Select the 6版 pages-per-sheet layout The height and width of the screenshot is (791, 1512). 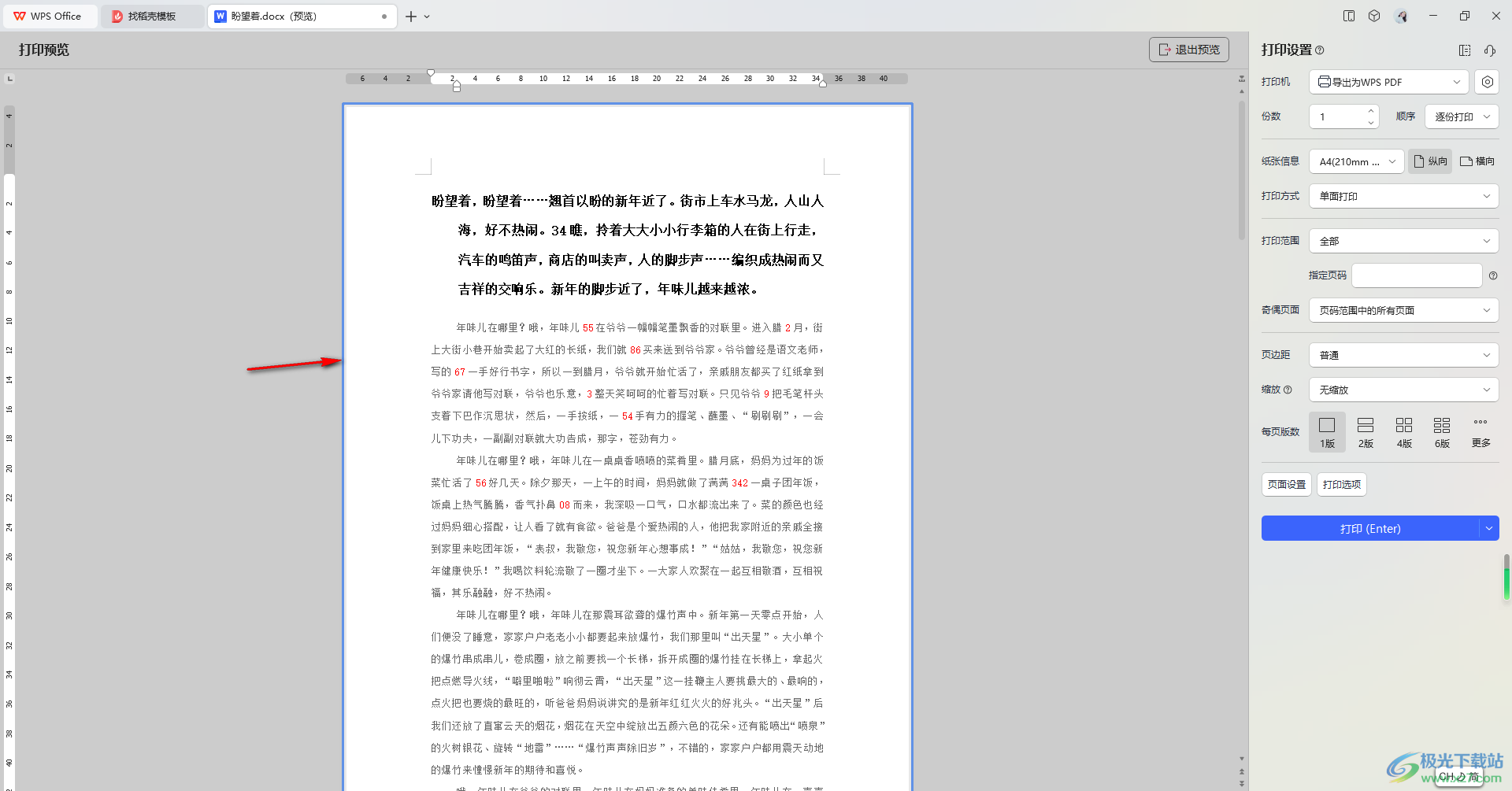[1442, 432]
